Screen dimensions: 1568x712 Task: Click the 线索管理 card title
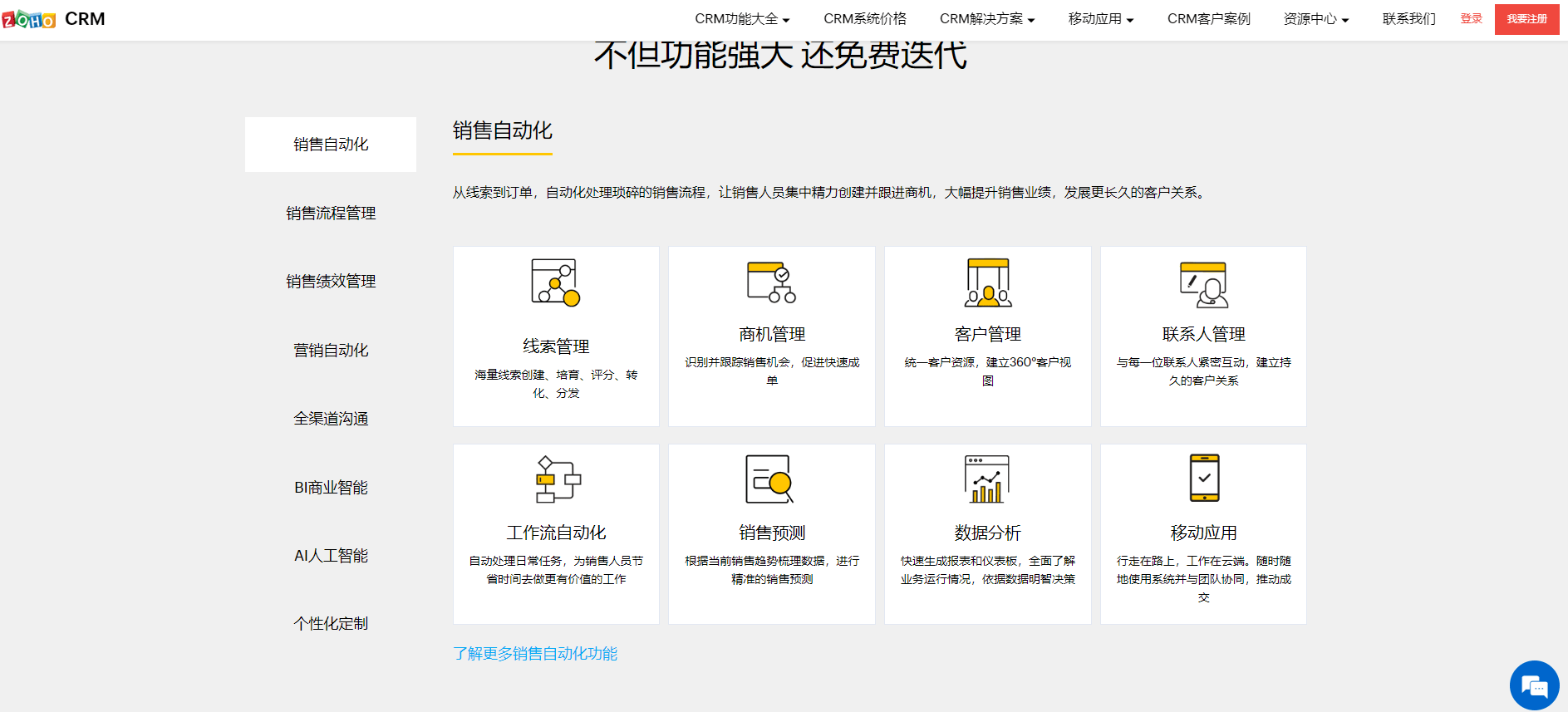(556, 346)
